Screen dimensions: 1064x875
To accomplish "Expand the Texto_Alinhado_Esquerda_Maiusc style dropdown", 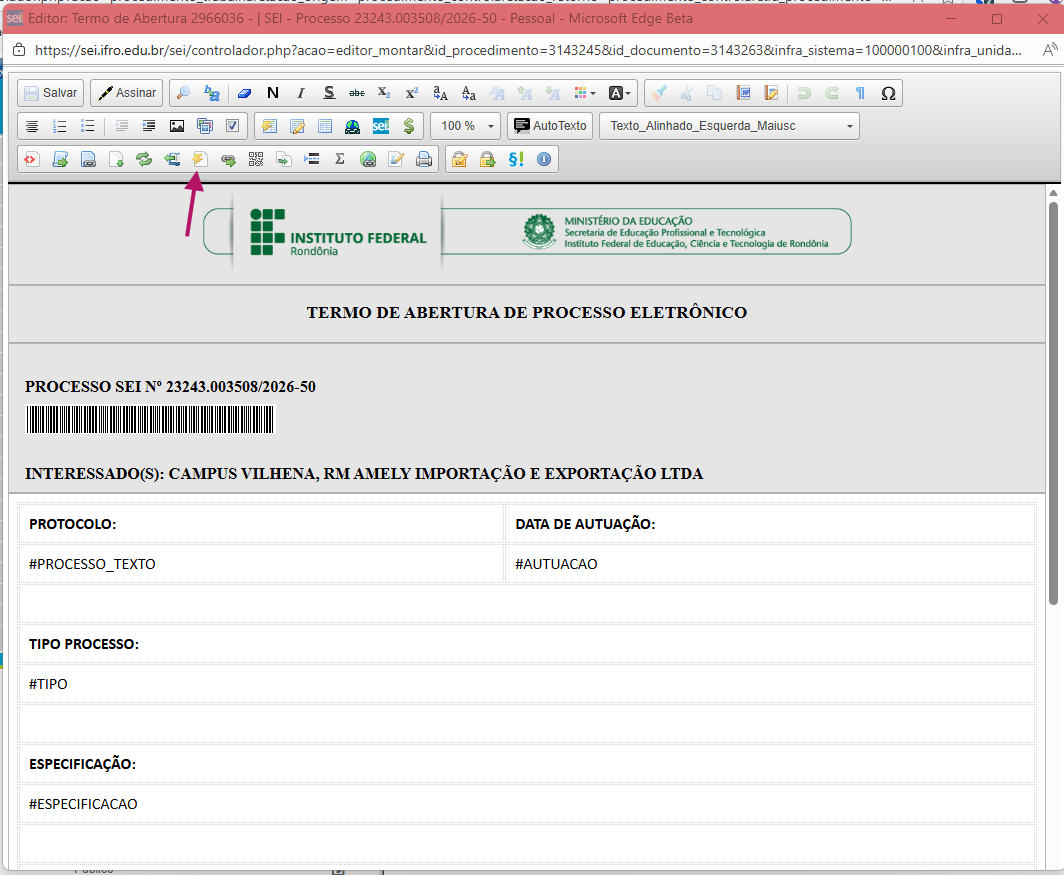I will tap(850, 126).
